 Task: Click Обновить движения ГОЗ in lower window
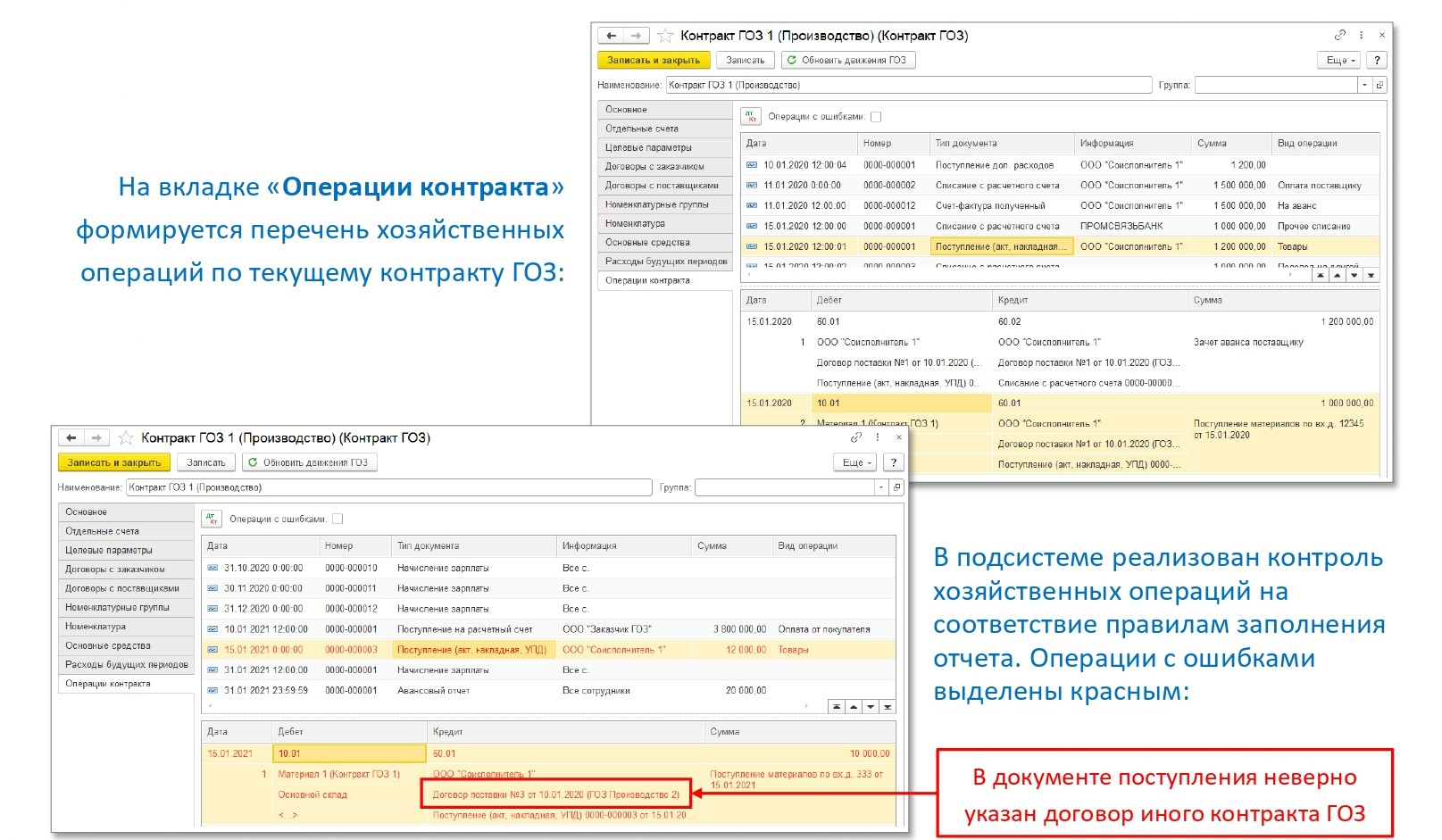(x=310, y=462)
